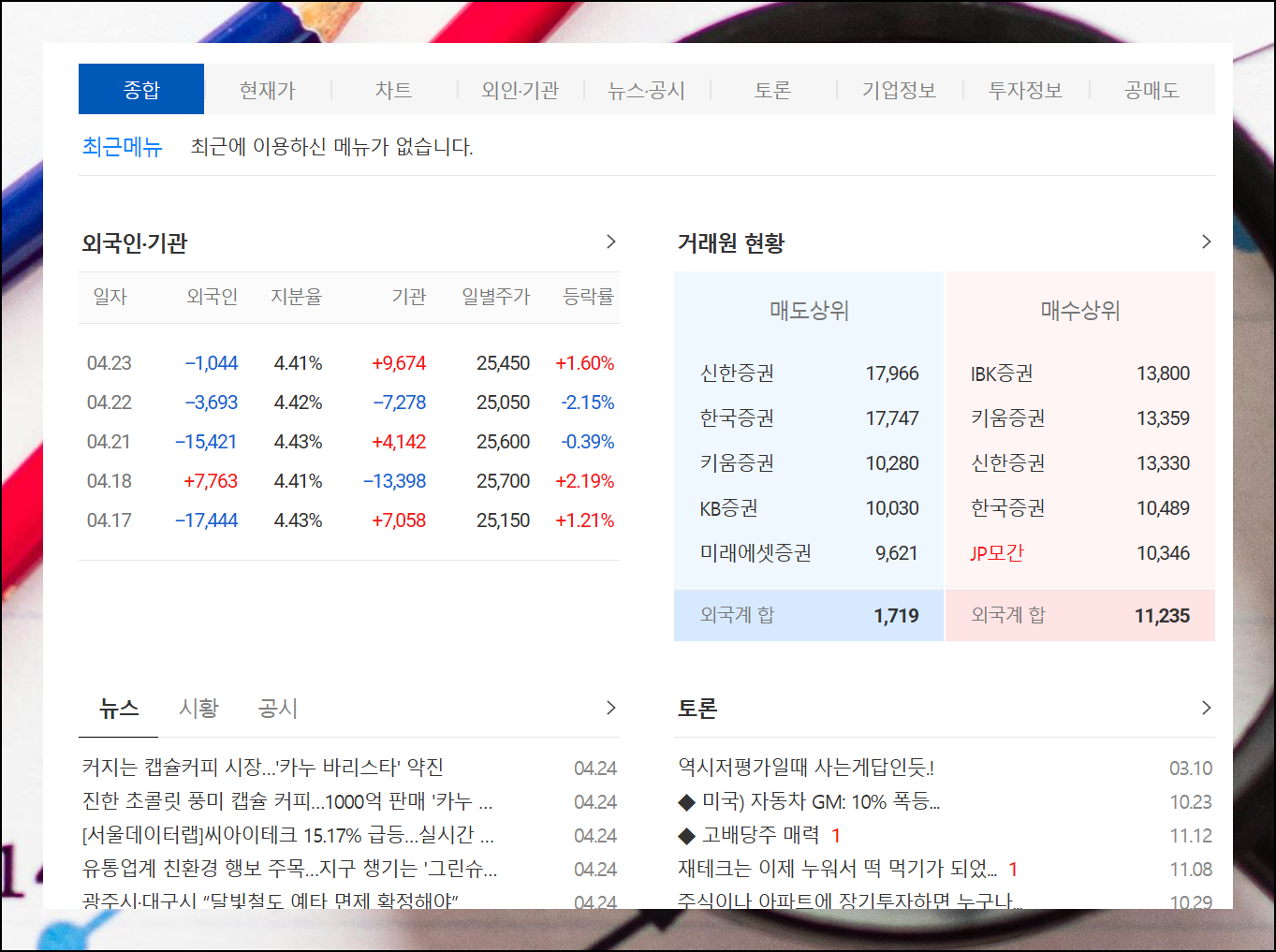
Task: Click the buy-side 외국계 합 value 11,235
Action: 1163,616
